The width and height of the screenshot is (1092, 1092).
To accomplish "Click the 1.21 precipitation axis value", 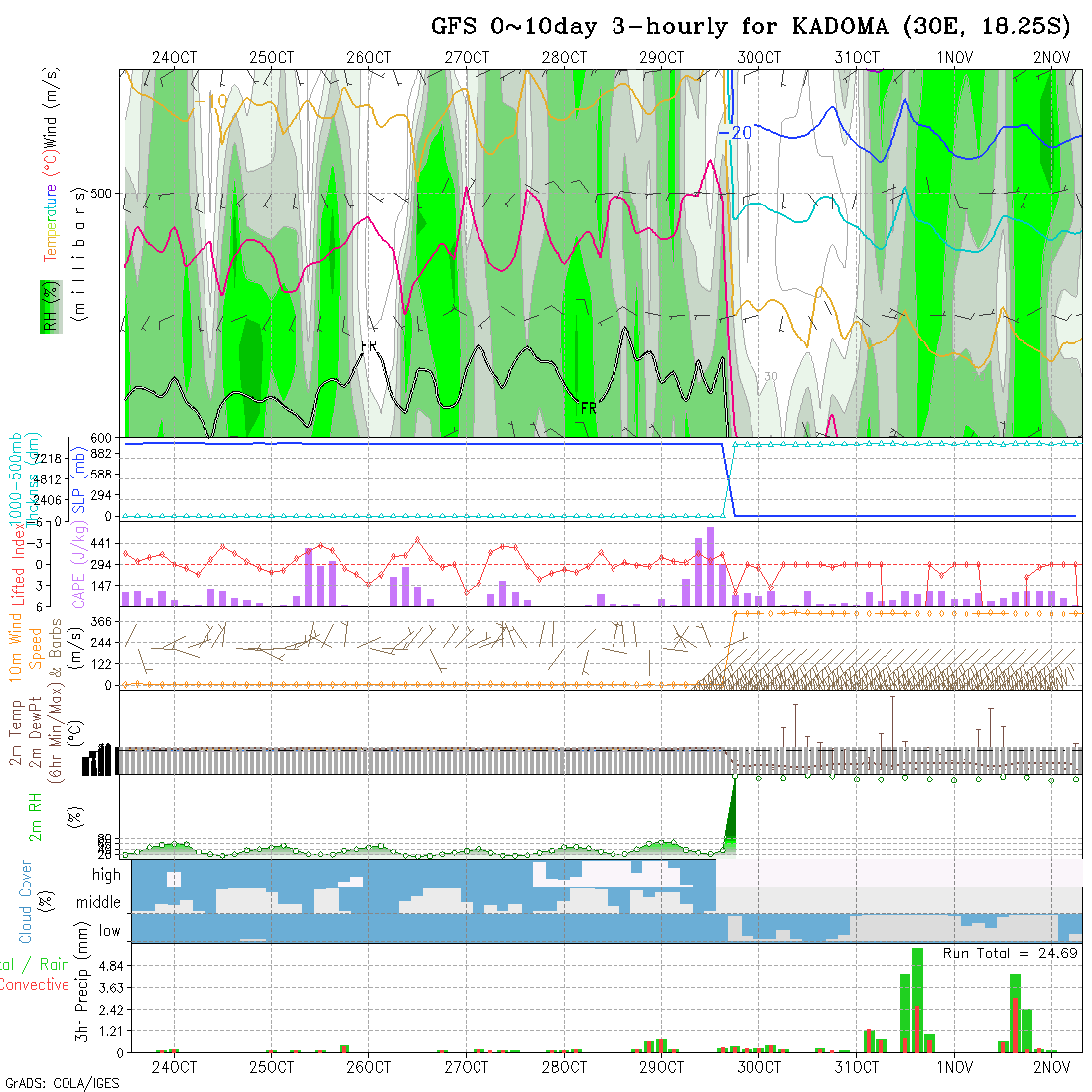I will (x=111, y=1031).
